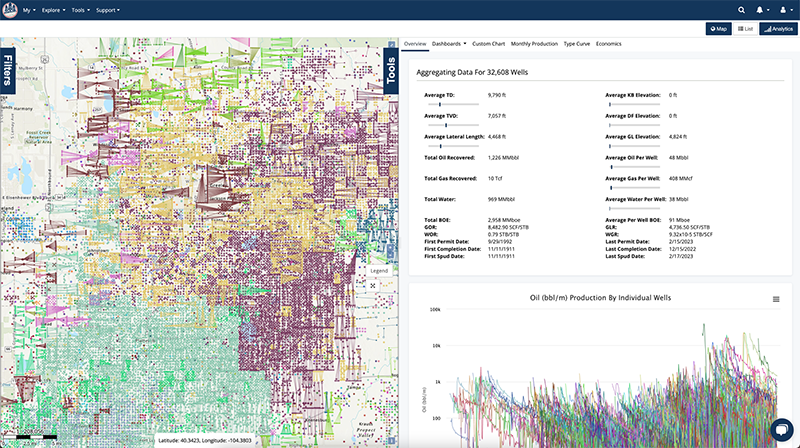
Task: Switch to List view
Action: point(745,29)
